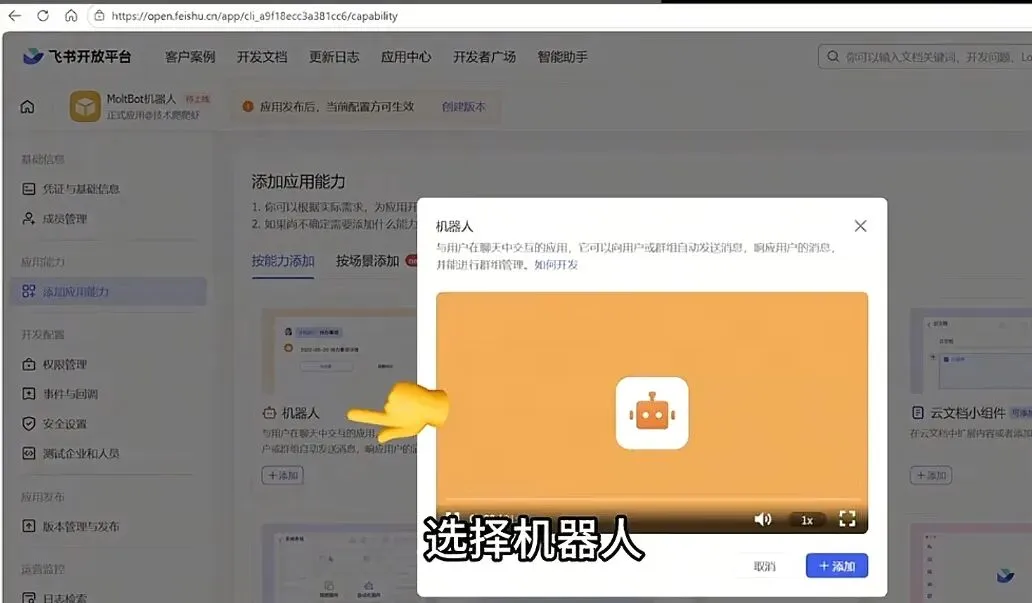Viewport: 1032px width, 603px height.
Task: Click the robot icon in video preview
Action: coord(652,413)
